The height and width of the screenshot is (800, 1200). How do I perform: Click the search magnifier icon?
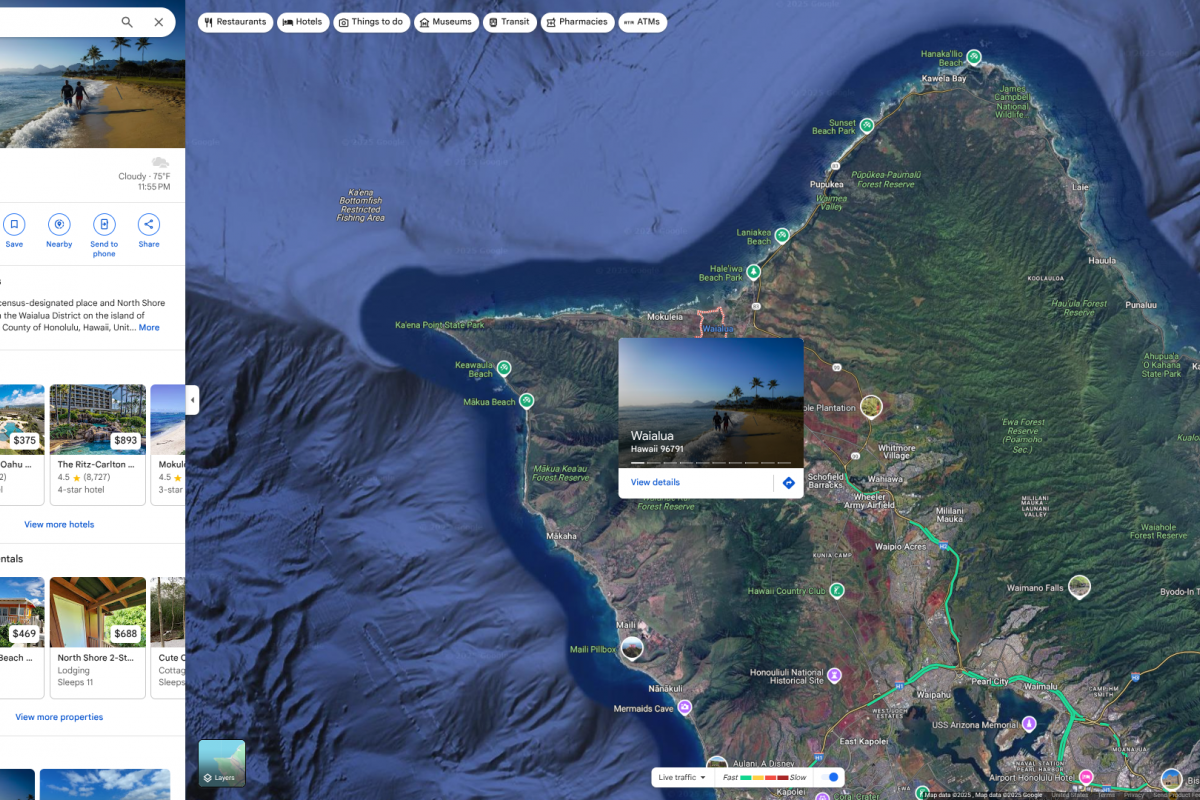click(127, 22)
